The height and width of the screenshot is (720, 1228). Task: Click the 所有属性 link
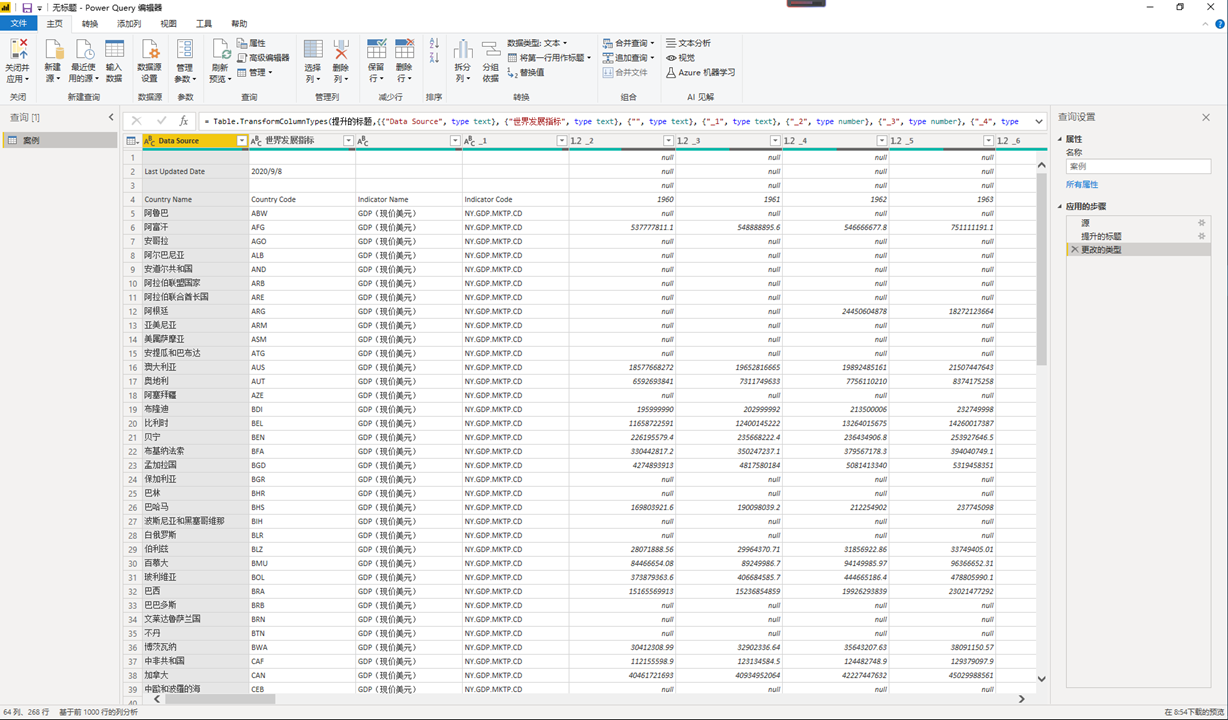(x=1081, y=185)
